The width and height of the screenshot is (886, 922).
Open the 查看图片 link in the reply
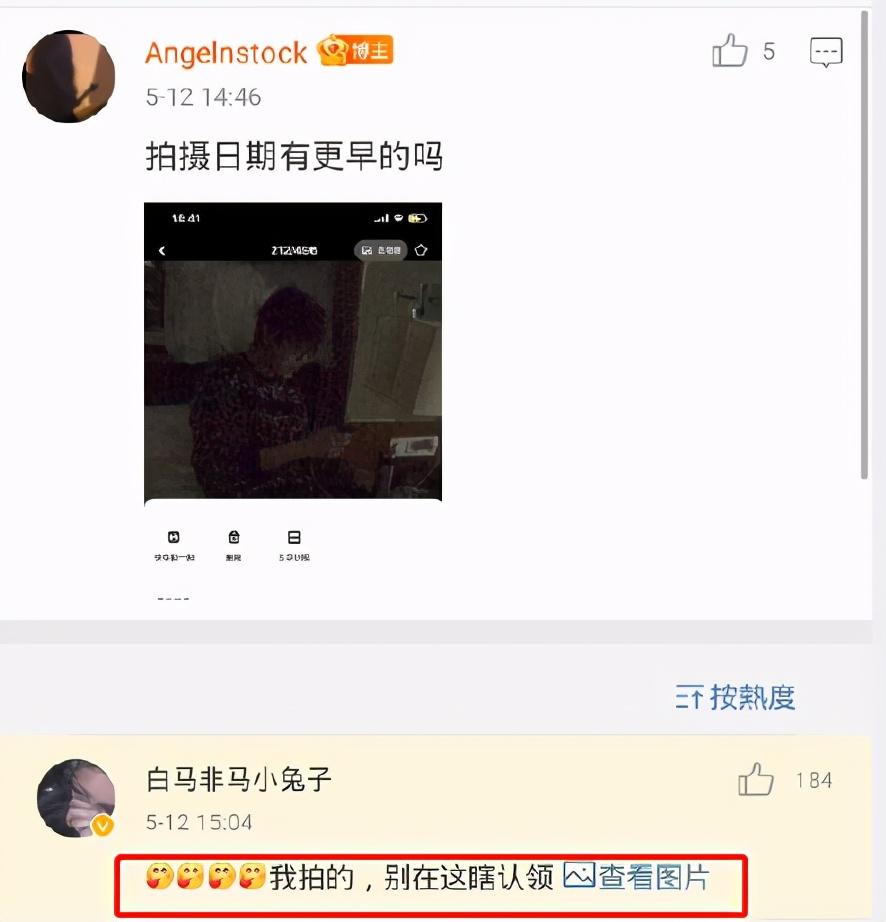tap(636, 876)
